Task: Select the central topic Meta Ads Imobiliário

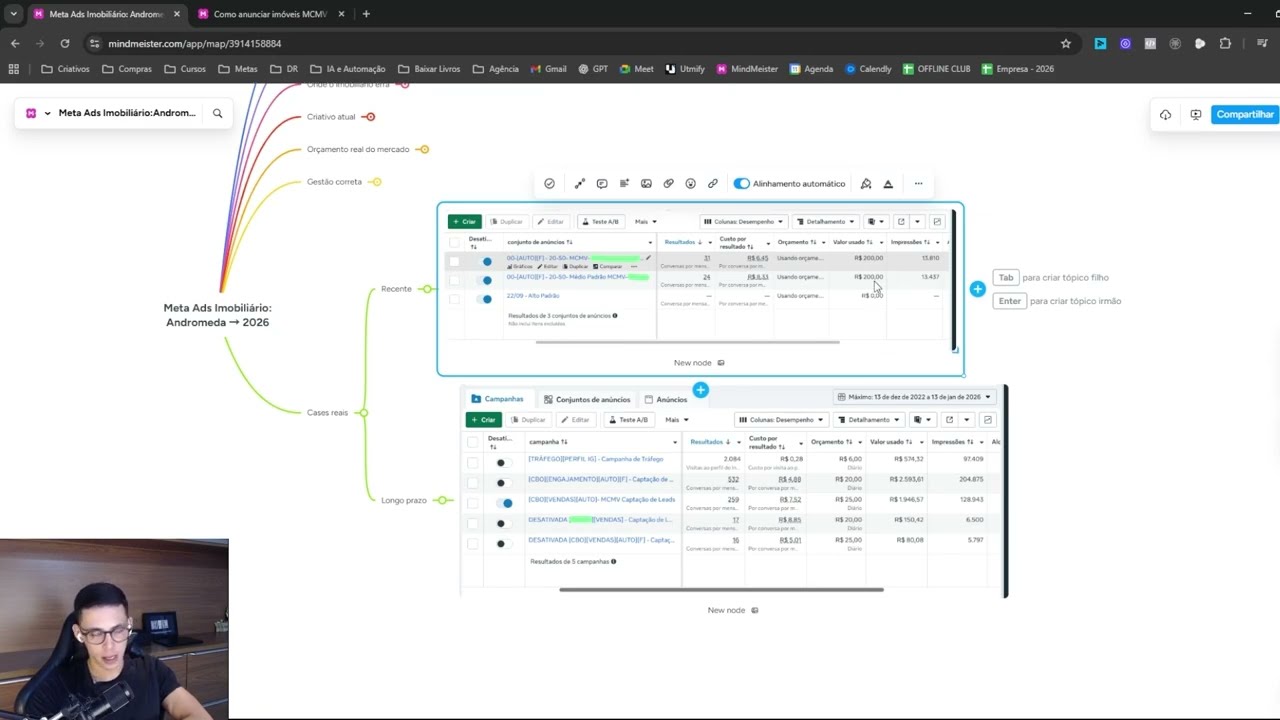Action: (x=217, y=315)
